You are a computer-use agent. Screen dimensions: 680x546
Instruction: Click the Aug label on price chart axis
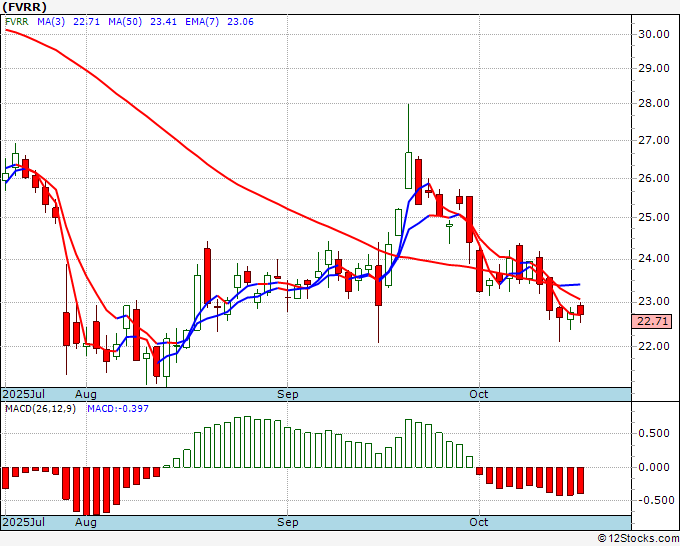click(85, 394)
